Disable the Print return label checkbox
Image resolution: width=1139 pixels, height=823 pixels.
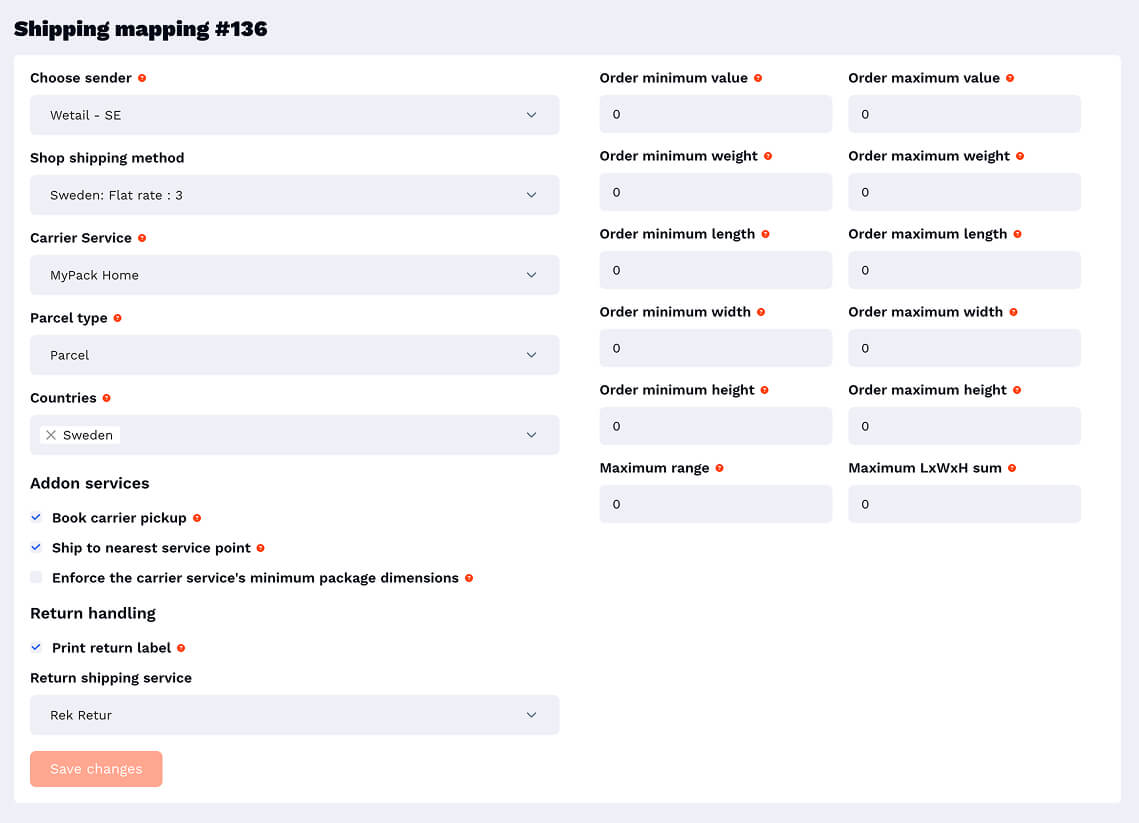tap(36, 648)
